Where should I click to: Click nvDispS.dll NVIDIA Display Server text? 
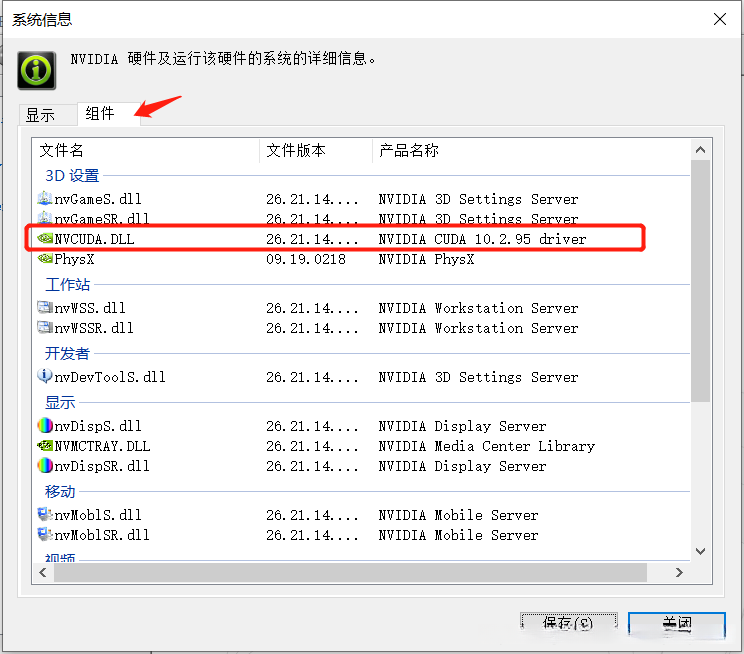pyautogui.click(x=462, y=426)
